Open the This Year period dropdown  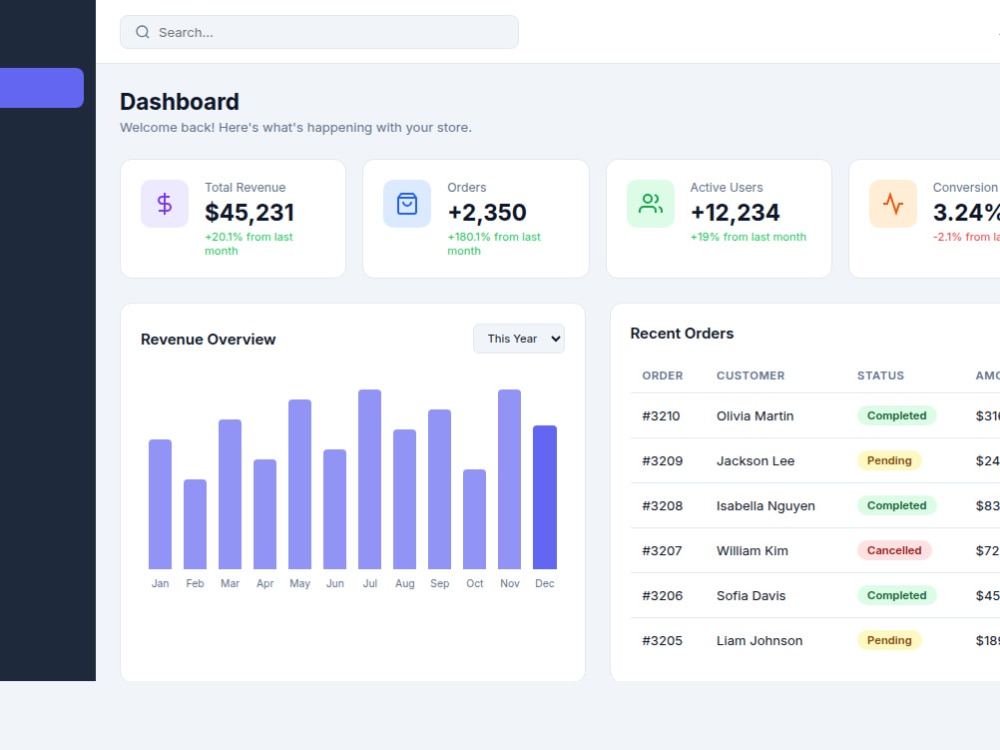[518, 339]
